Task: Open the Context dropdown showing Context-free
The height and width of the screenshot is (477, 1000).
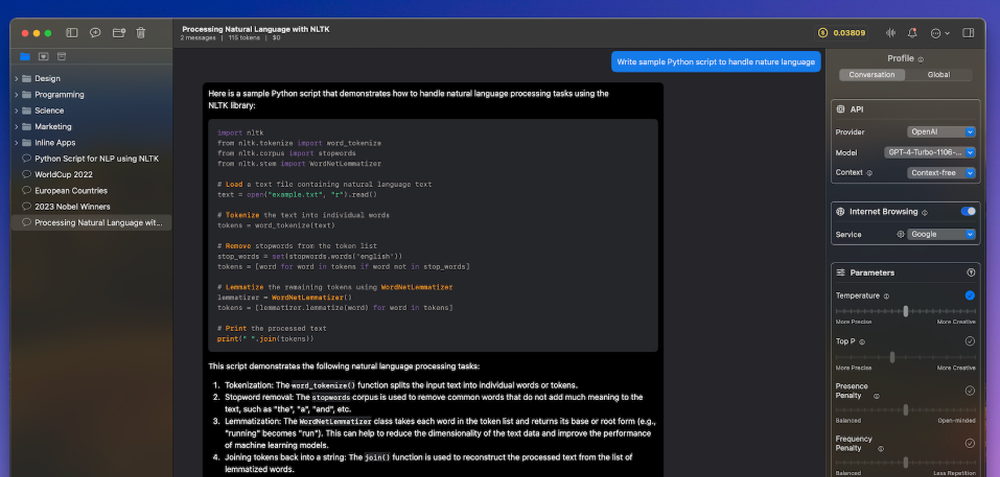Action: [941, 173]
